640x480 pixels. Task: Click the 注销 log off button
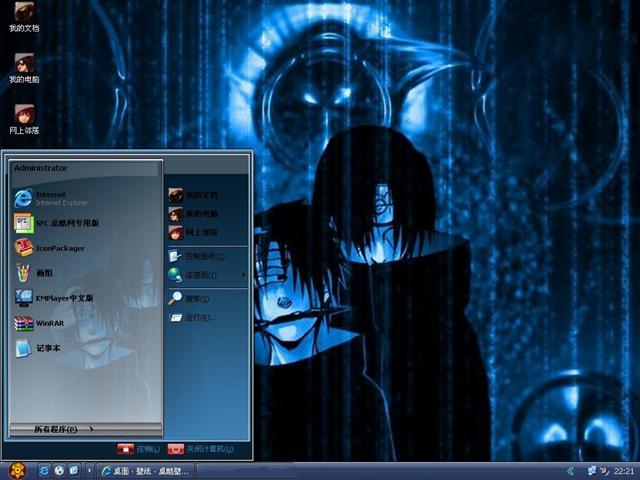tap(139, 449)
